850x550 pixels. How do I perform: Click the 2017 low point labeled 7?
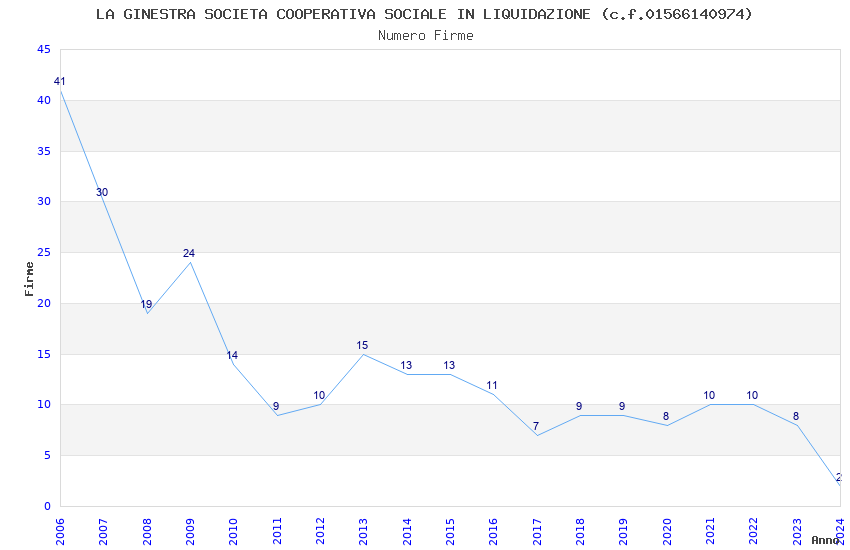coord(537,435)
